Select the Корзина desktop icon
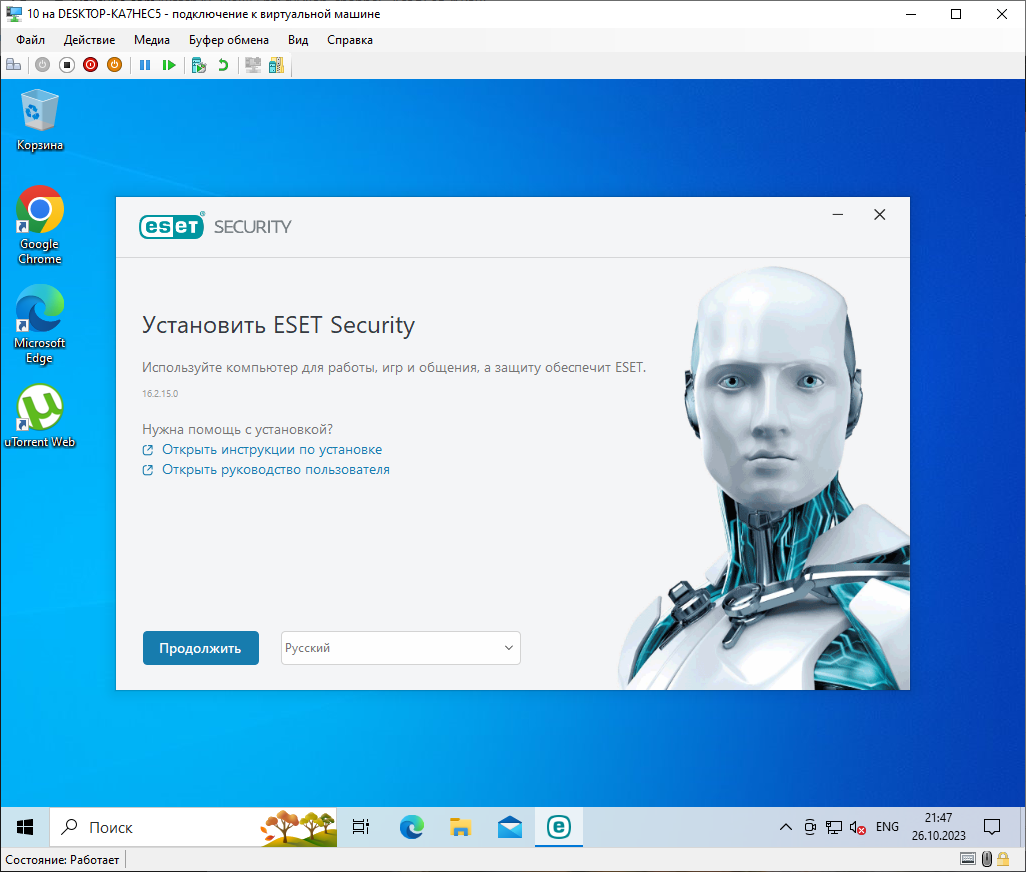 tap(40, 121)
